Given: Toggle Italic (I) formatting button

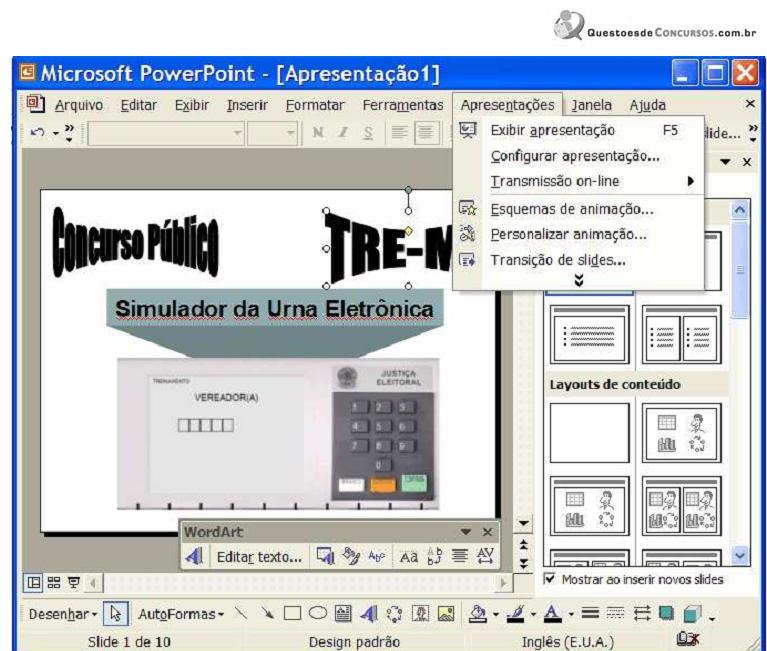Looking at the screenshot, I should coord(343,133).
